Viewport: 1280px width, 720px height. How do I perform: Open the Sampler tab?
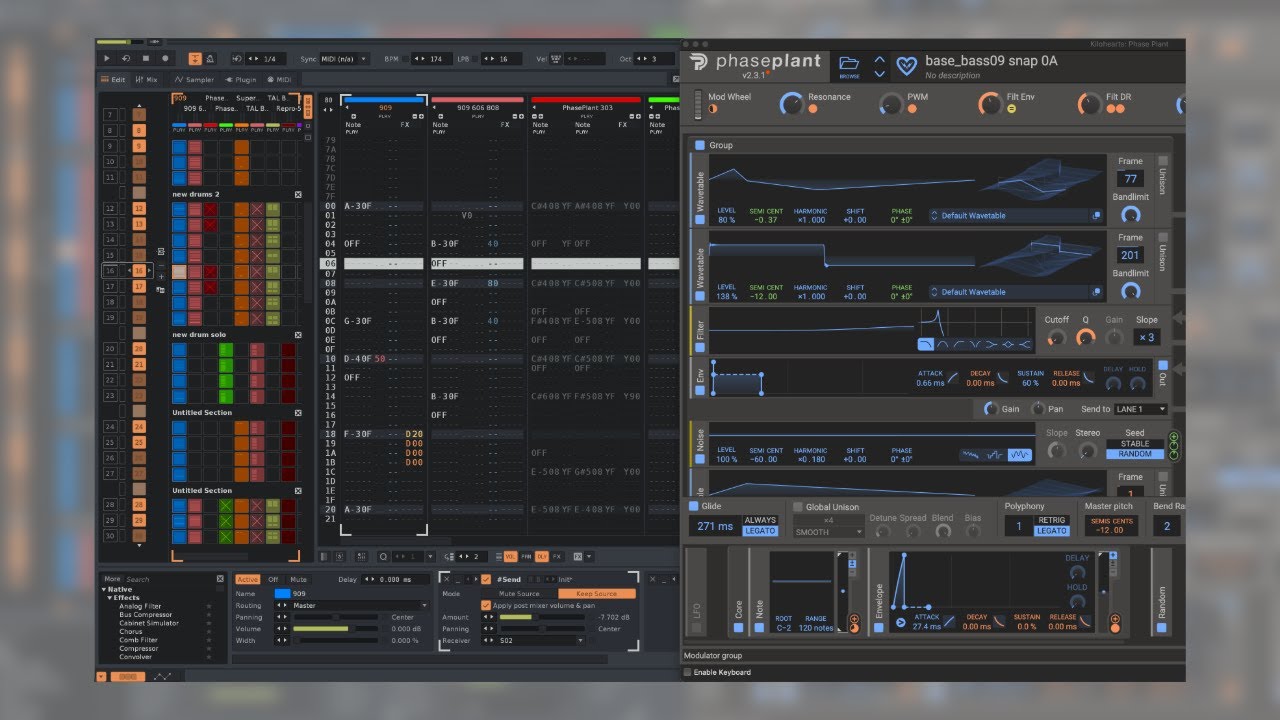point(194,79)
